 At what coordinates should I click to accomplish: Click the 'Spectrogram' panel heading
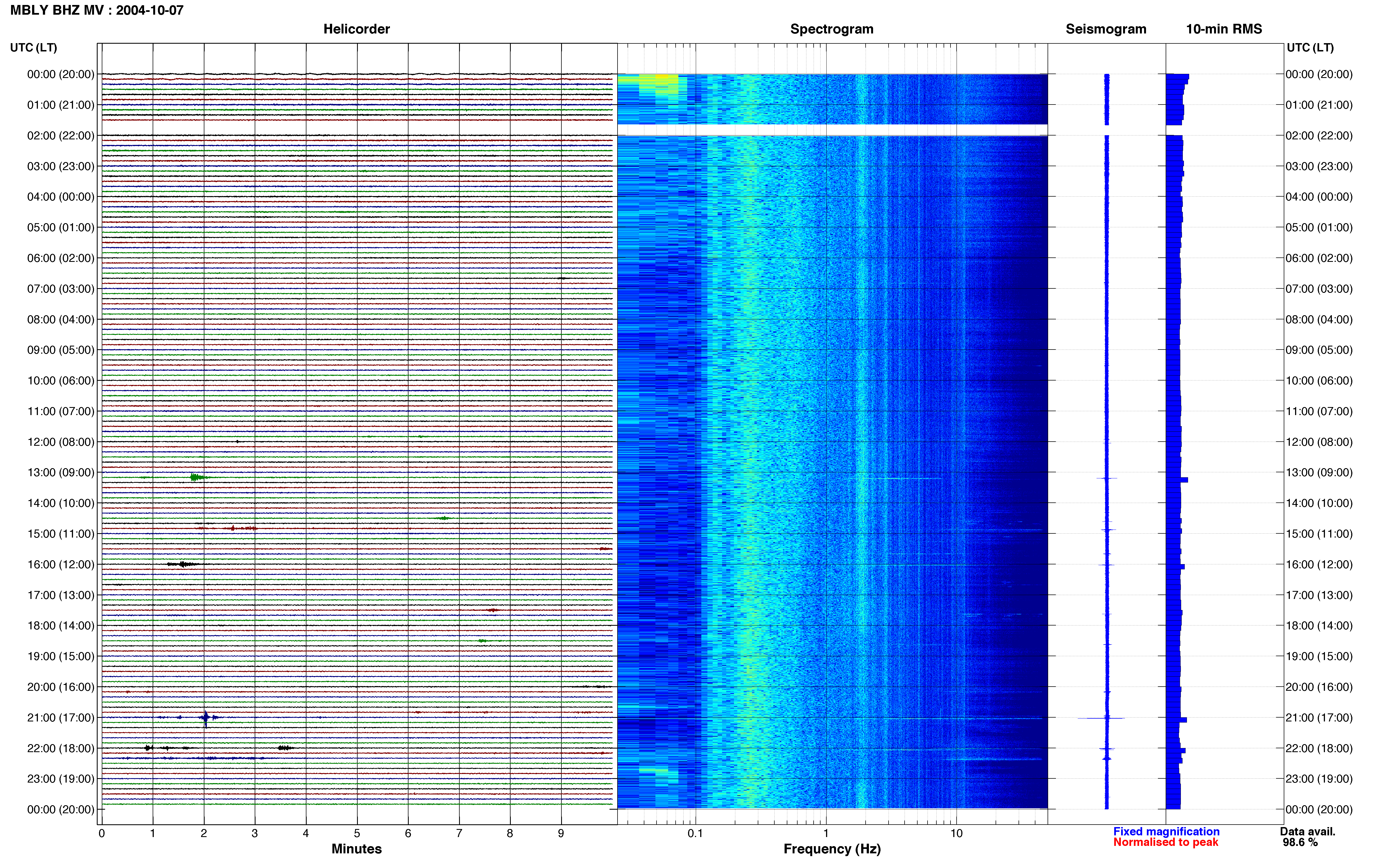coord(832,29)
